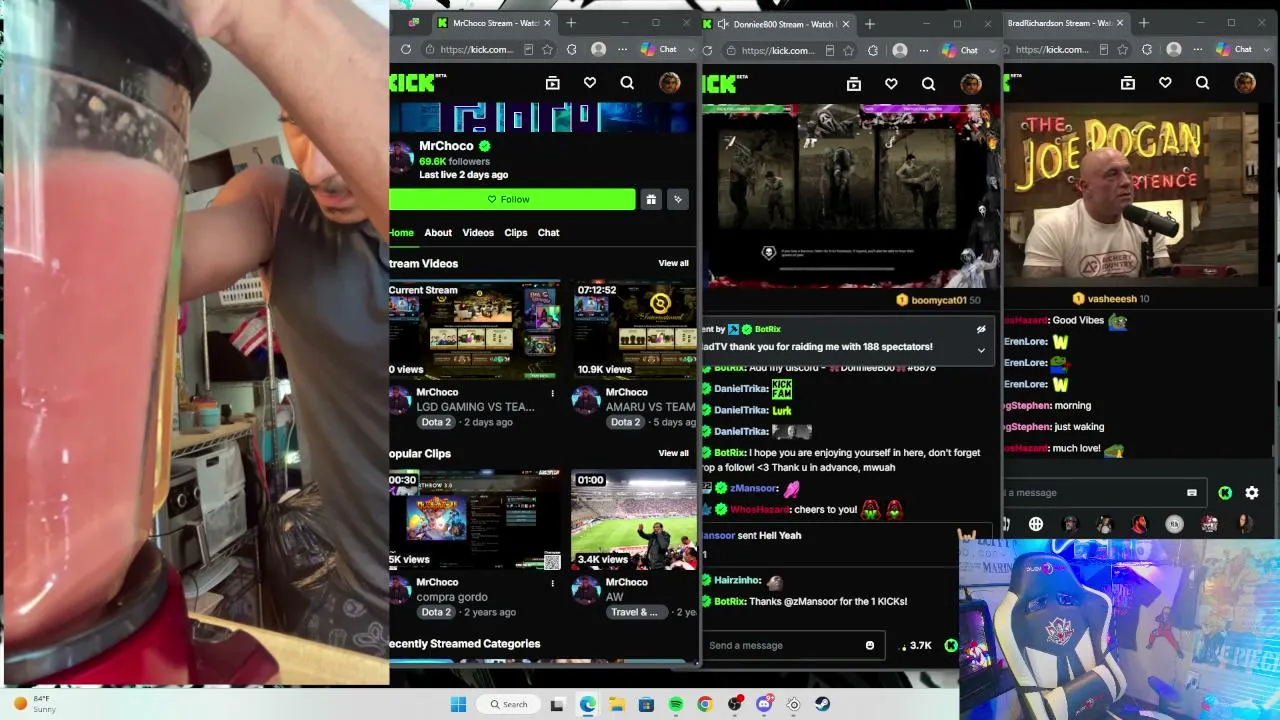Open browser profile in MrChoco window
1280x720 pixels.
point(598,49)
